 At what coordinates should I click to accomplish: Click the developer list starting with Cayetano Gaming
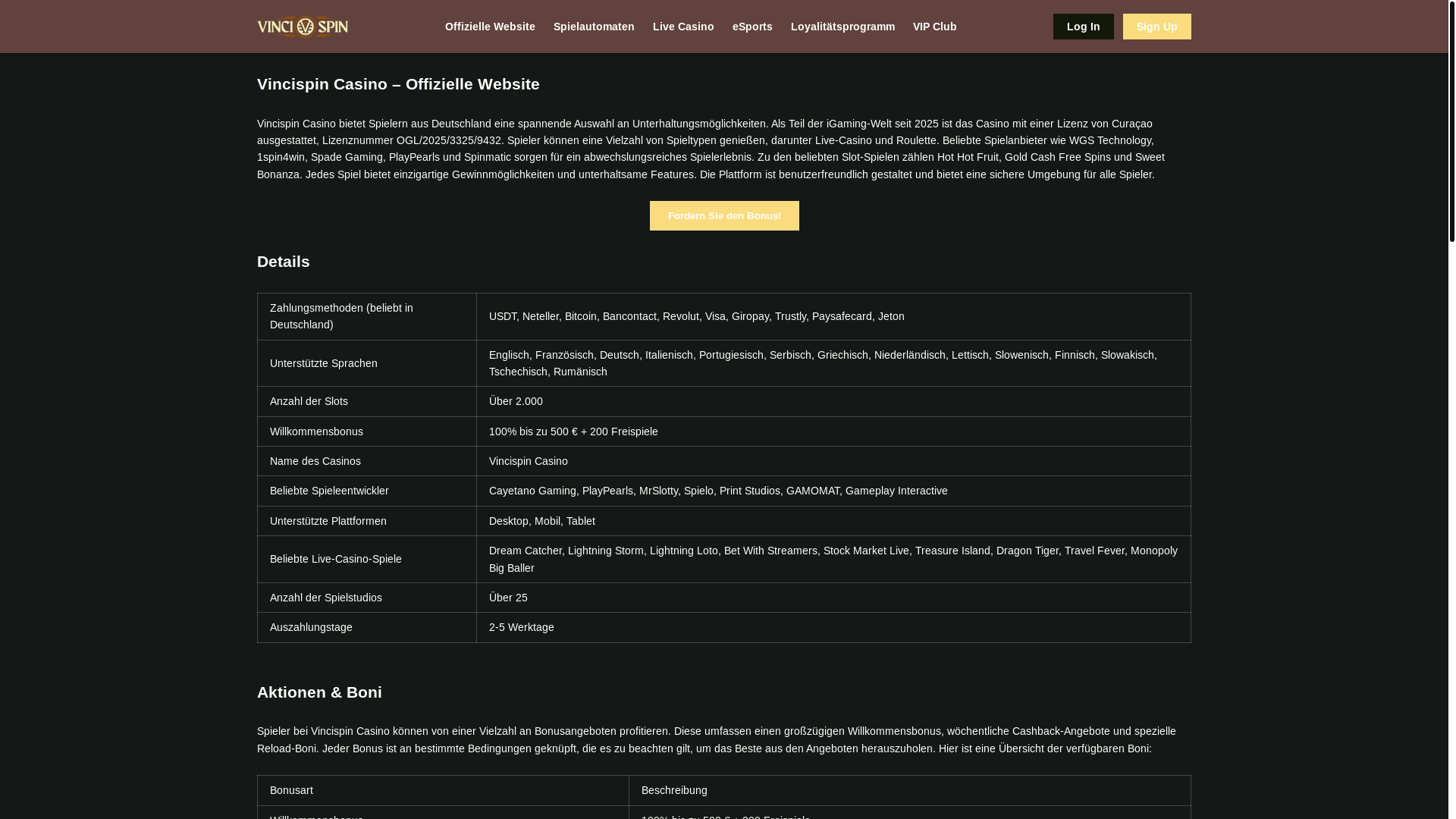pos(833,491)
